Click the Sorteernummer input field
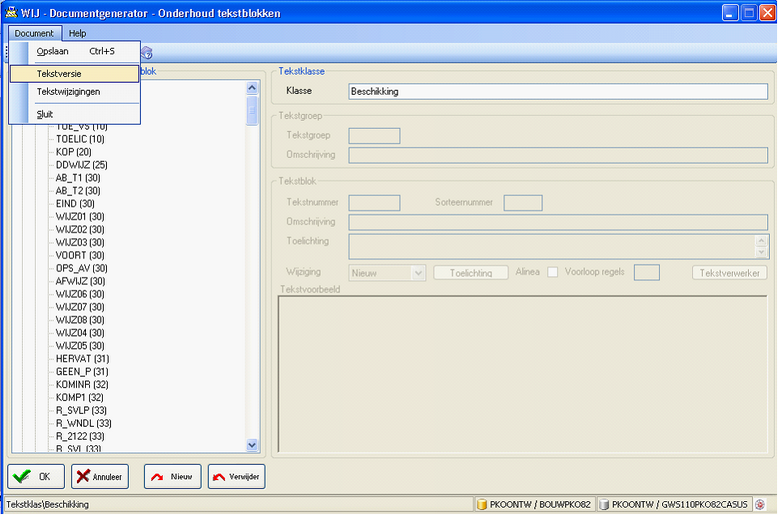778x515 pixels. (523, 203)
